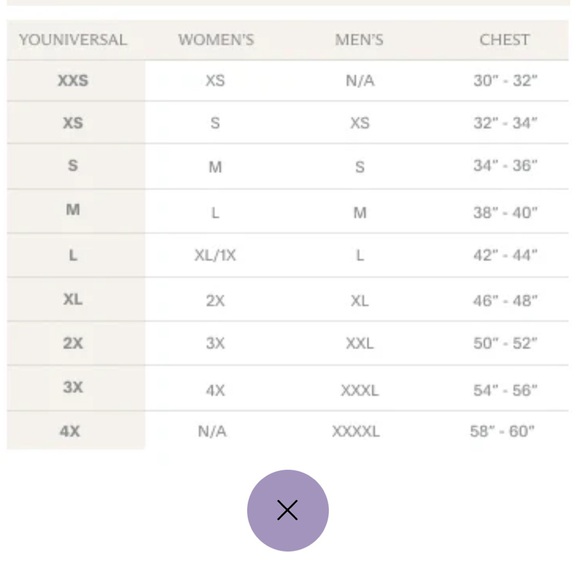Select the 30" - 32" chest measurement

505,81
